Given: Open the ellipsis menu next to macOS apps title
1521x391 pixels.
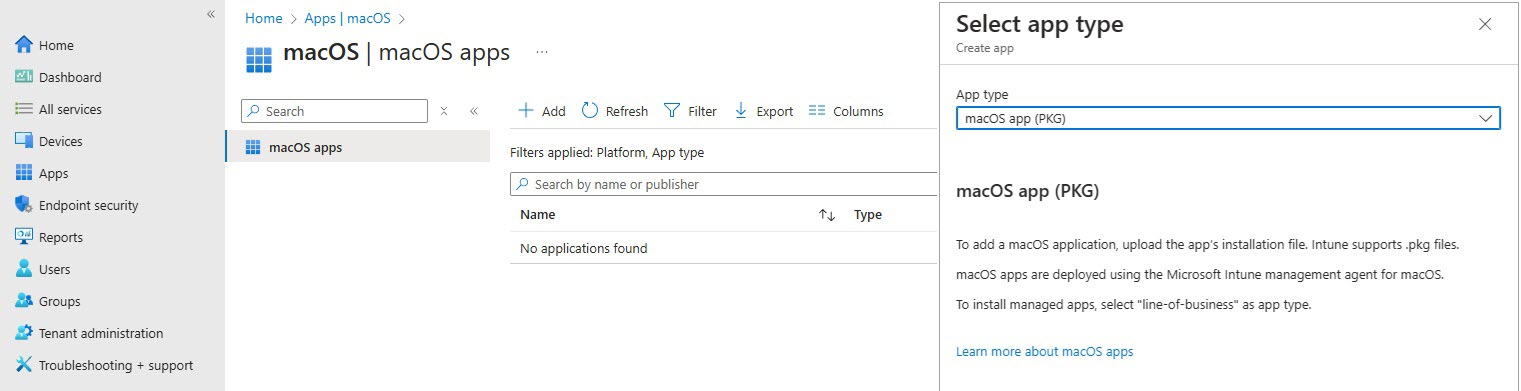Looking at the screenshot, I should pyautogui.click(x=542, y=52).
